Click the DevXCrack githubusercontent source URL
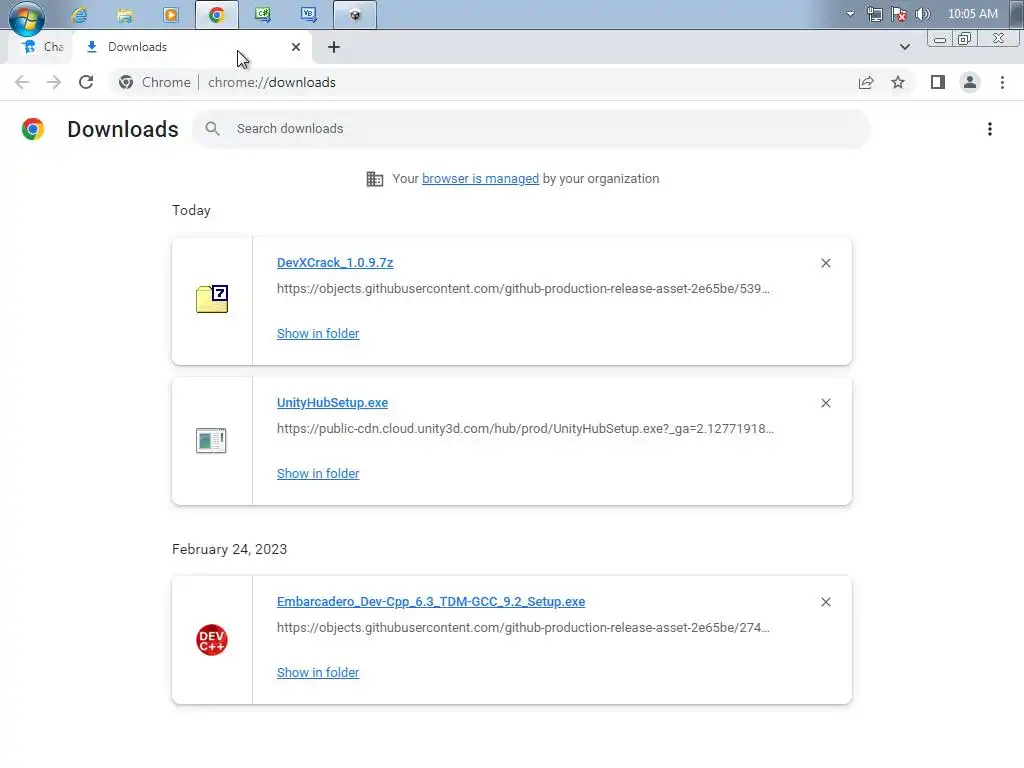 coord(523,289)
